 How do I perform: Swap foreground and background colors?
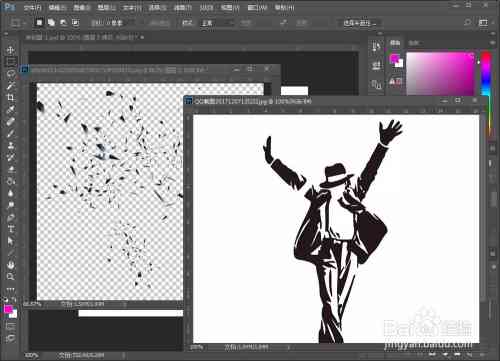(x=15, y=300)
